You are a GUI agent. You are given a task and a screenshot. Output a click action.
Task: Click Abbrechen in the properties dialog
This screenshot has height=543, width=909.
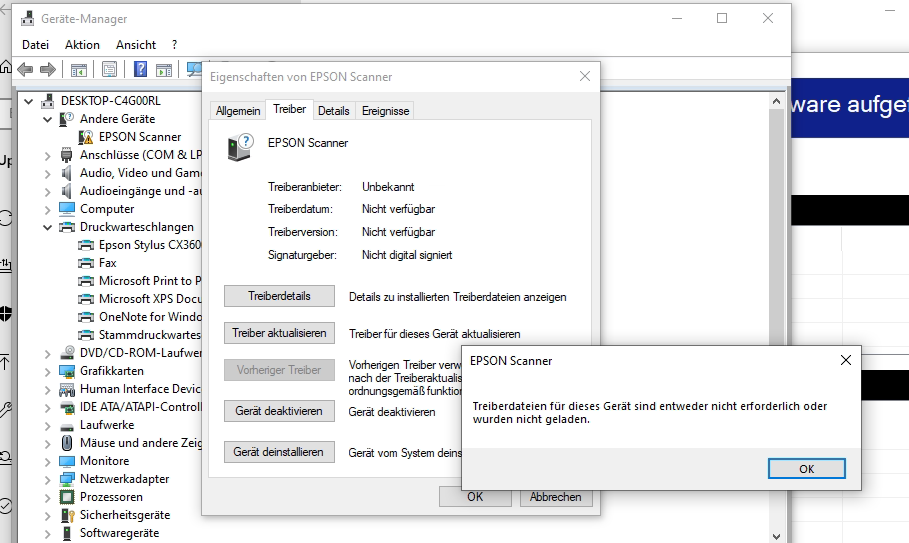tap(555, 497)
